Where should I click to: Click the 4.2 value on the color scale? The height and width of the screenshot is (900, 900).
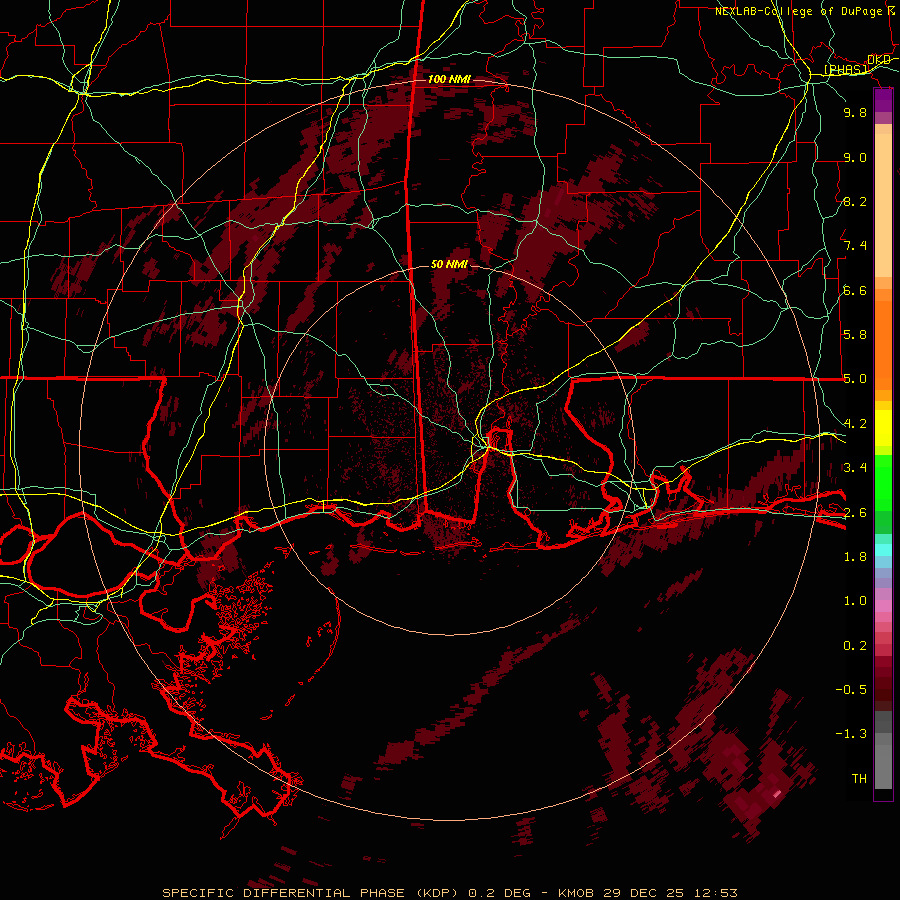[x=855, y=424]
